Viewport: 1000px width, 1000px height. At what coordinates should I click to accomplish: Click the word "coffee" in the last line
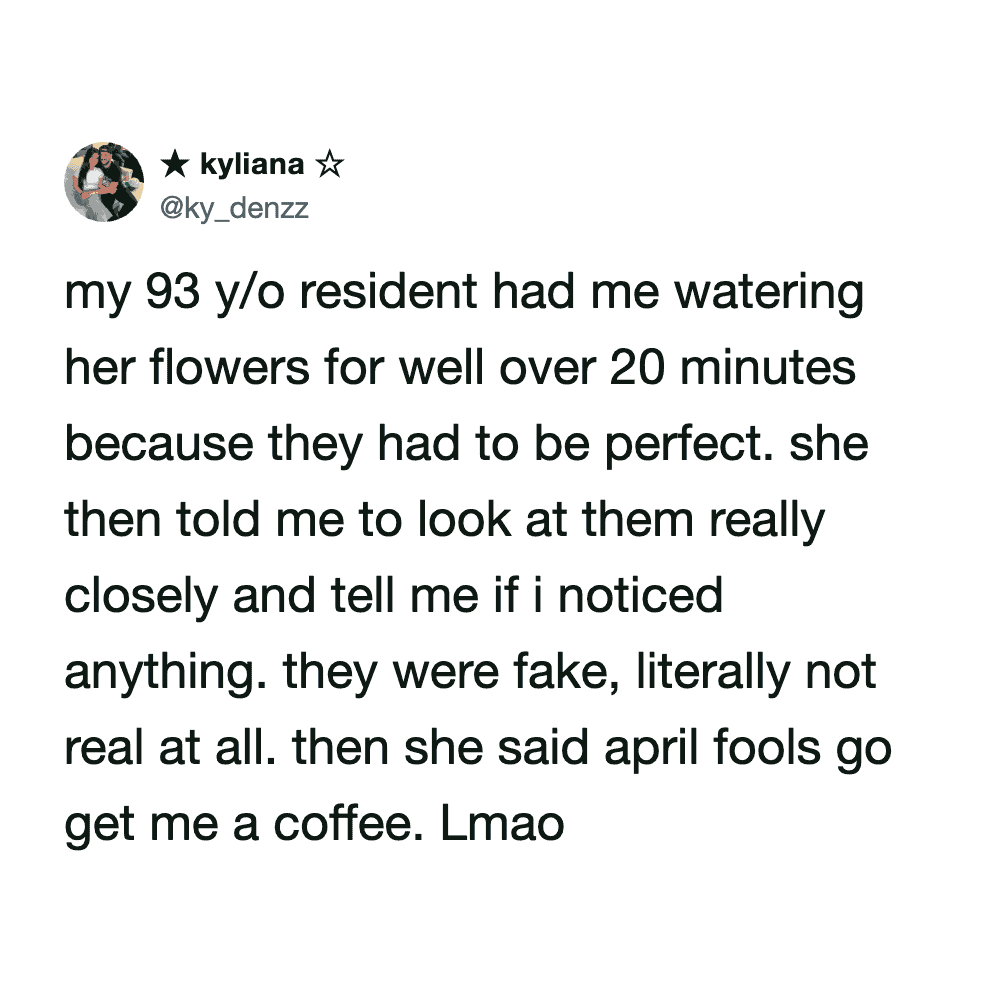tap(341, 824)
